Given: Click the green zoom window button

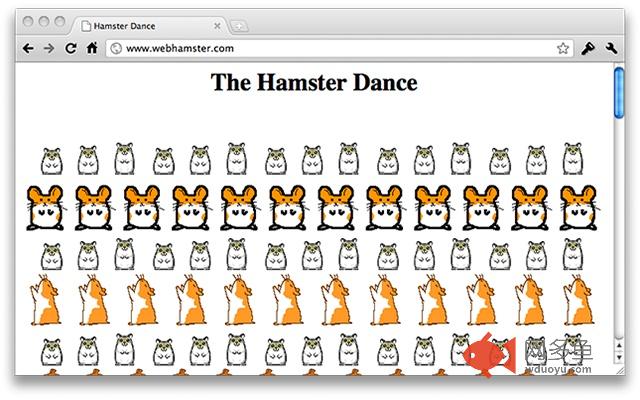Looking at the screenshot, I should point(60,21).
